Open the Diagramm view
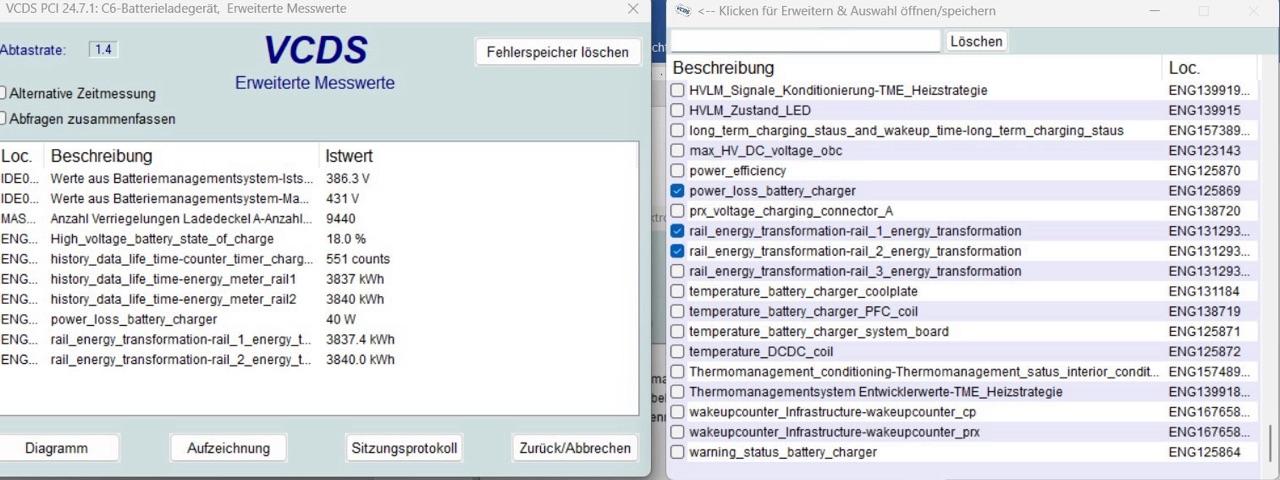 (56, 448)
